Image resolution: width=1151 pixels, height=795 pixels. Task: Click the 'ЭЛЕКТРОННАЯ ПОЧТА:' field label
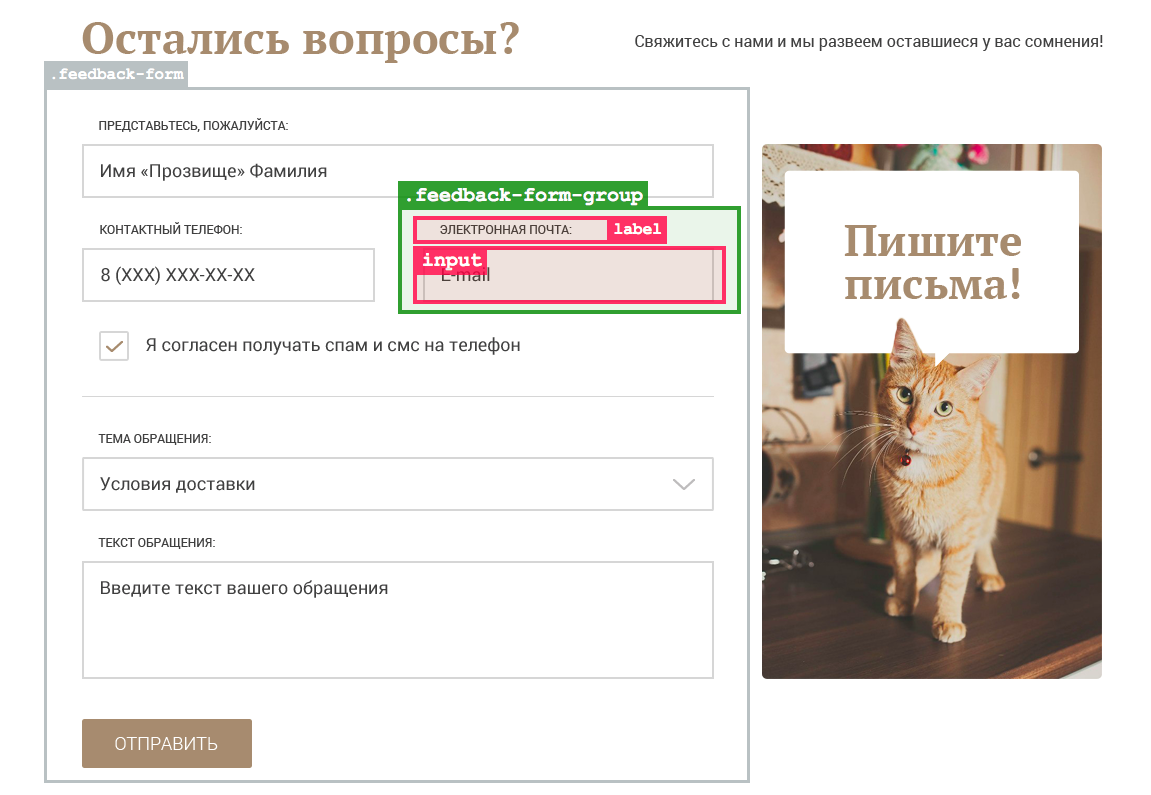[506, 230]
